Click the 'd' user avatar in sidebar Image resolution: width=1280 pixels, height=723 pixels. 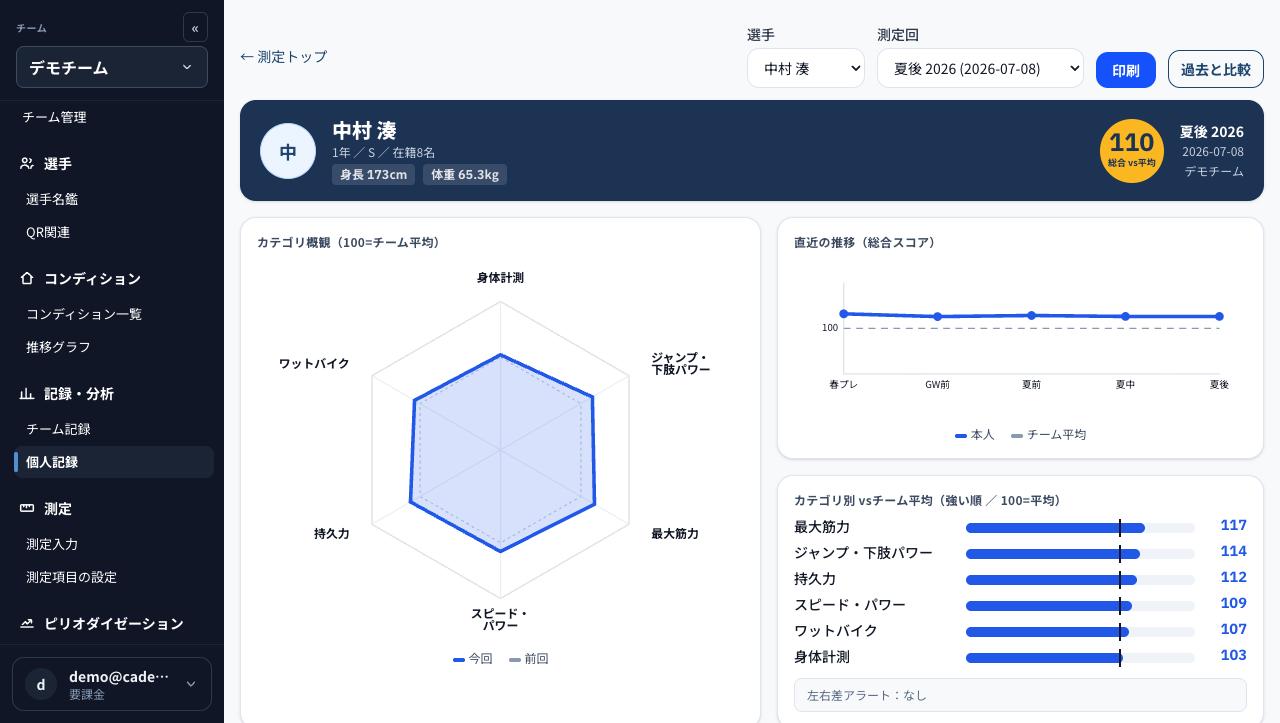pyautogui.click(x=41, y=684)
